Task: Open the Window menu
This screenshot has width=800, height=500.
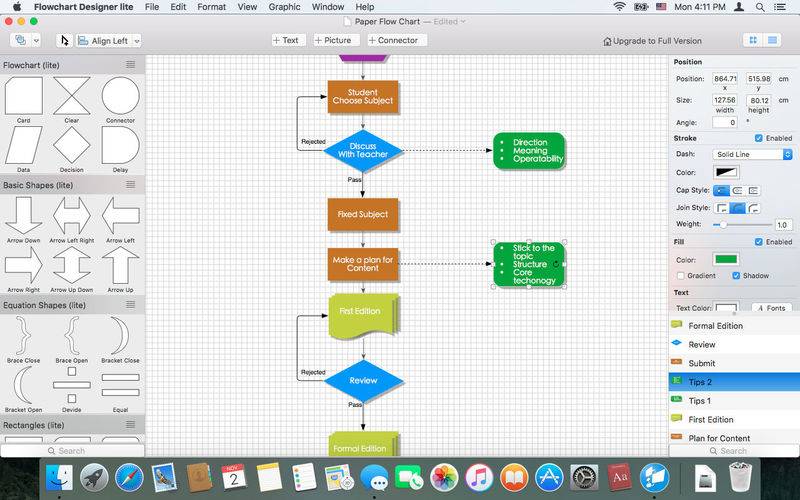Action: pos(328,7)
